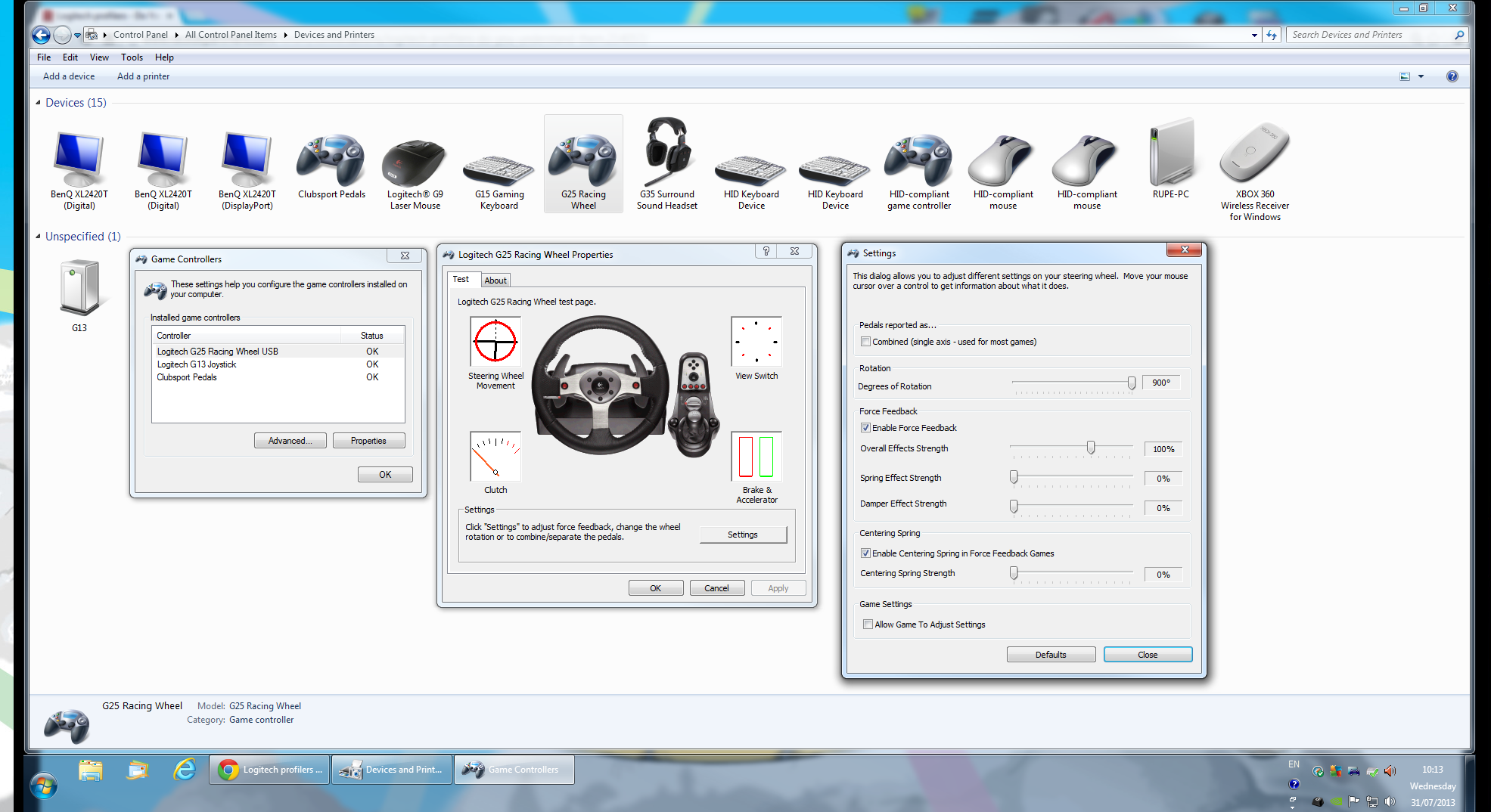
Task: Toggle Combined pedals single axis checkbox
Action: pos(865,342)
